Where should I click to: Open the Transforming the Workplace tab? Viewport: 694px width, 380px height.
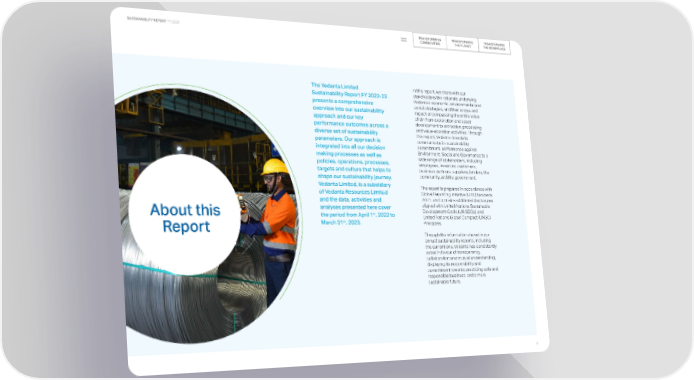tap(494, 46)
